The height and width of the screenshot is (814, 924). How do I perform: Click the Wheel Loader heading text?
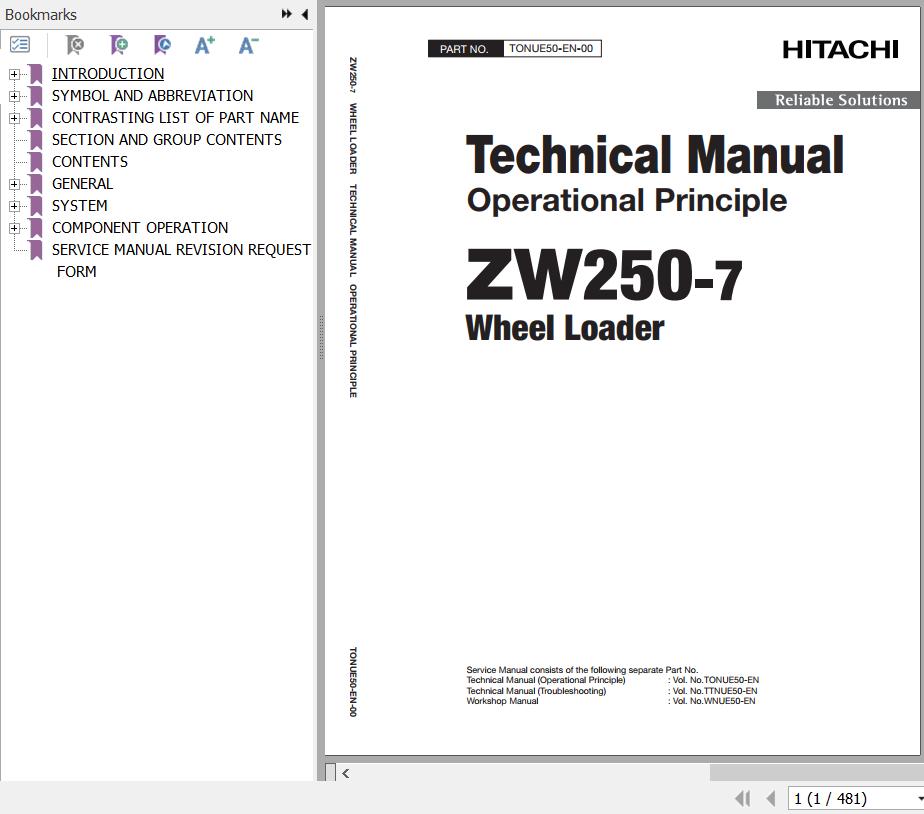tap(565, 328)
